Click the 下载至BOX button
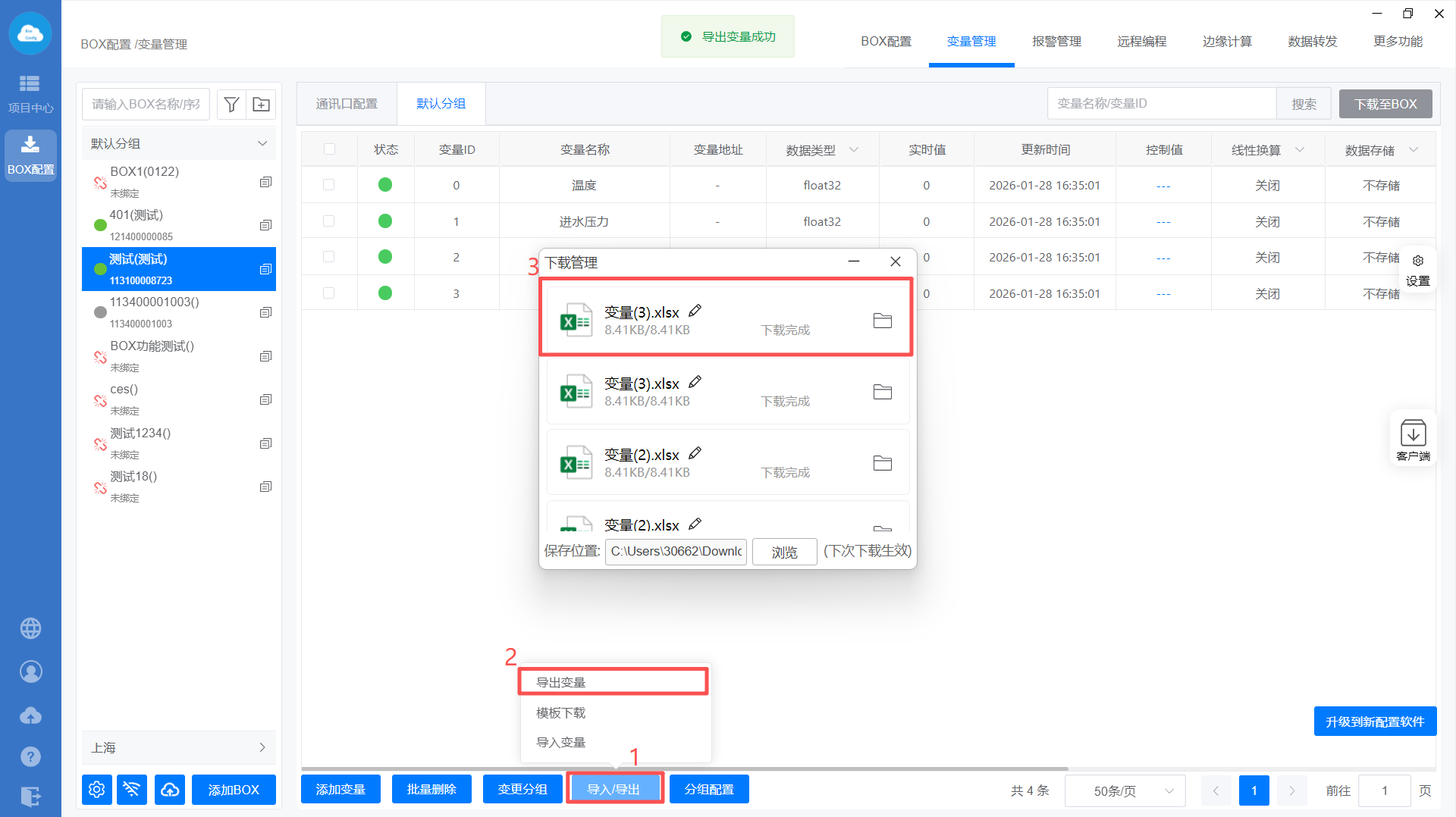Image resolution: width=1456 pixels, height=817 pixels. (x=1385, y=104)
